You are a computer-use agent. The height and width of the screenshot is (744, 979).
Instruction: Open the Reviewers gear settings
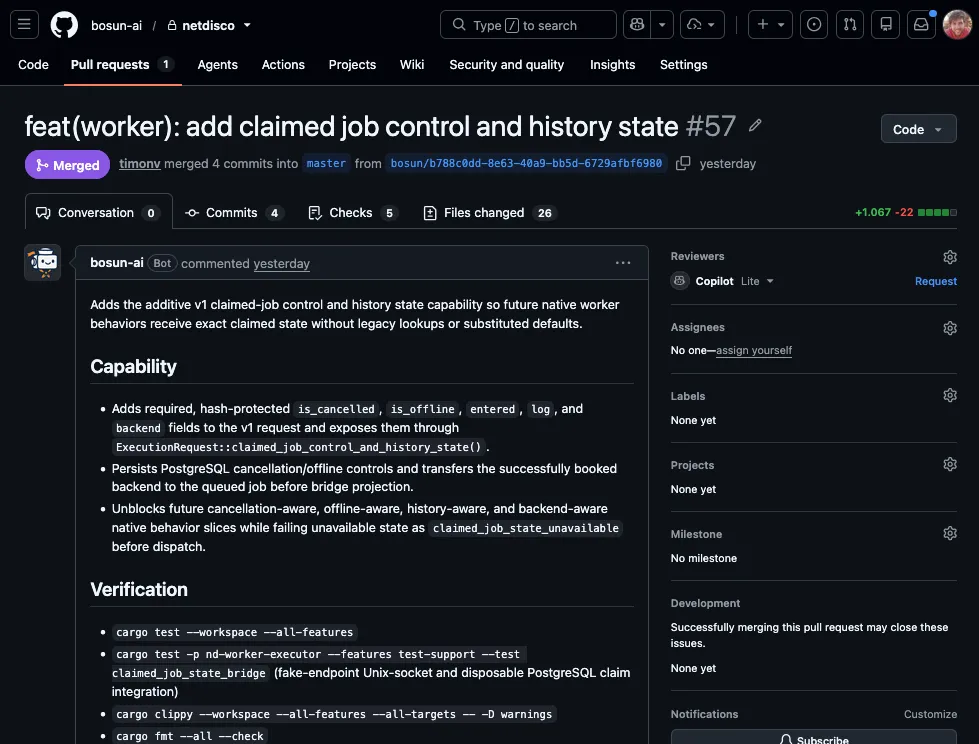950,257
